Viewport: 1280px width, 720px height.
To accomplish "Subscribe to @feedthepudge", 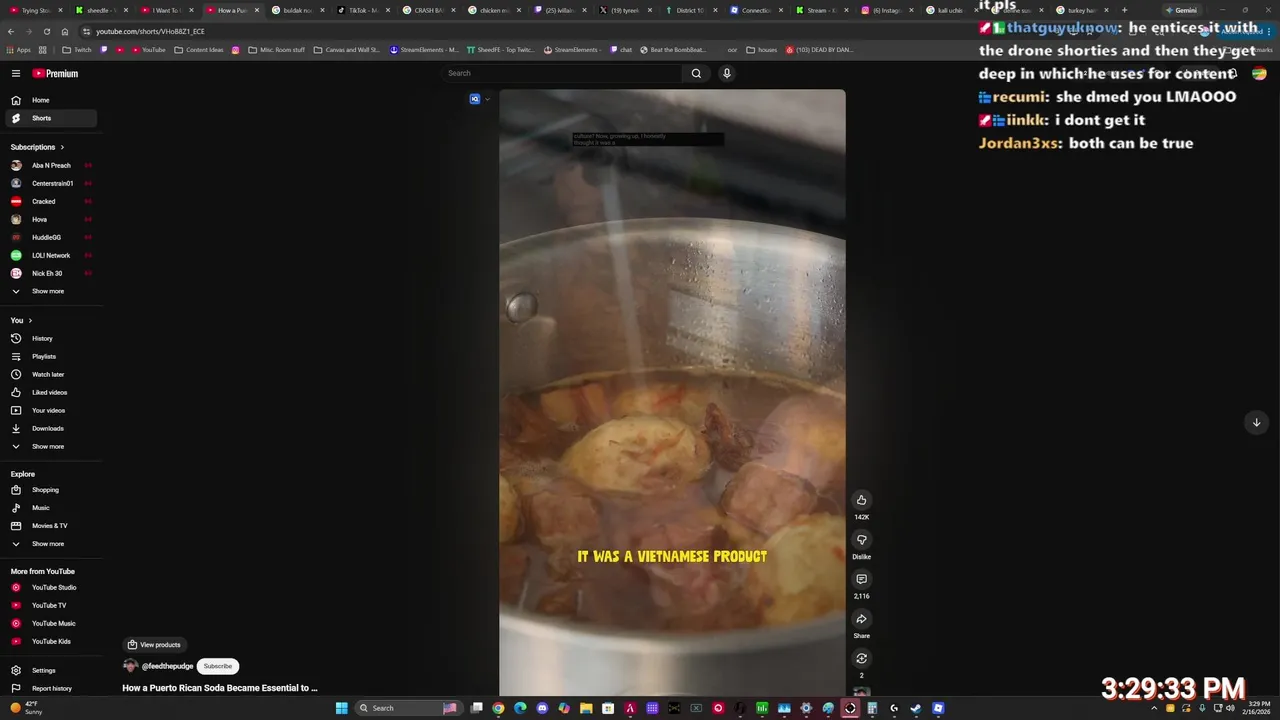I will coord(217,666).
